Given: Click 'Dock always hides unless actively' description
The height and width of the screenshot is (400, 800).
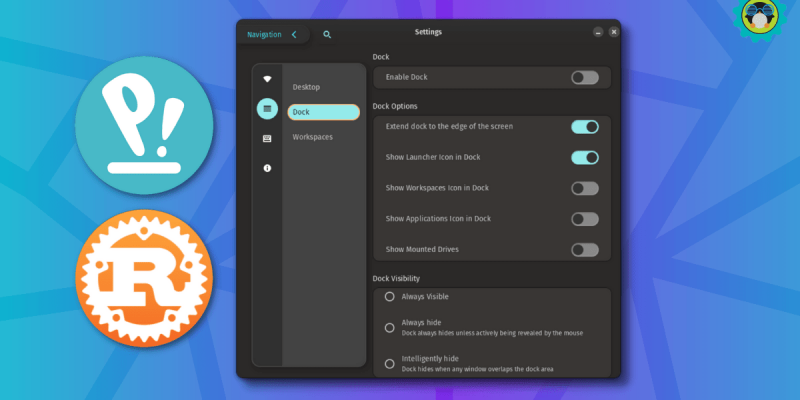Looking at the screenshot, I should coord(492,333).
